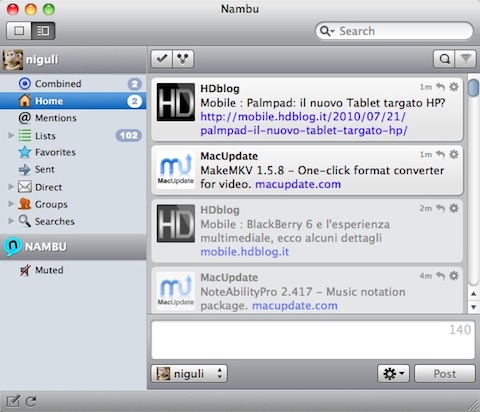Screen dimensions: 480x412
Task: Click the Mentions @ icon
Action: tap(25, 118)
